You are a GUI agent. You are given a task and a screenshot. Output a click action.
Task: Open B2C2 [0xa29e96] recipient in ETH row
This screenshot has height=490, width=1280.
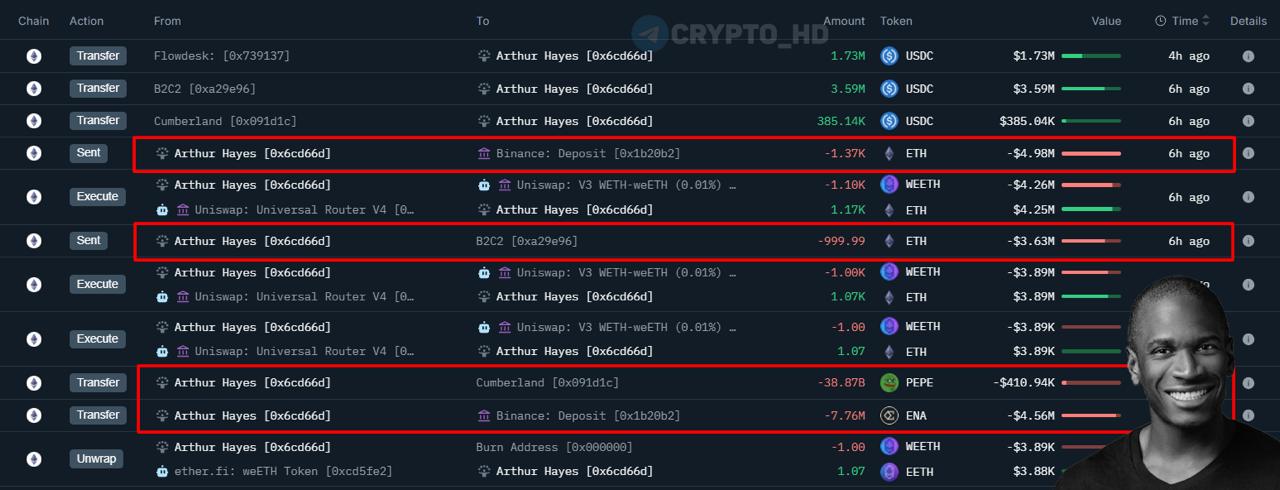tap(527, 241)
